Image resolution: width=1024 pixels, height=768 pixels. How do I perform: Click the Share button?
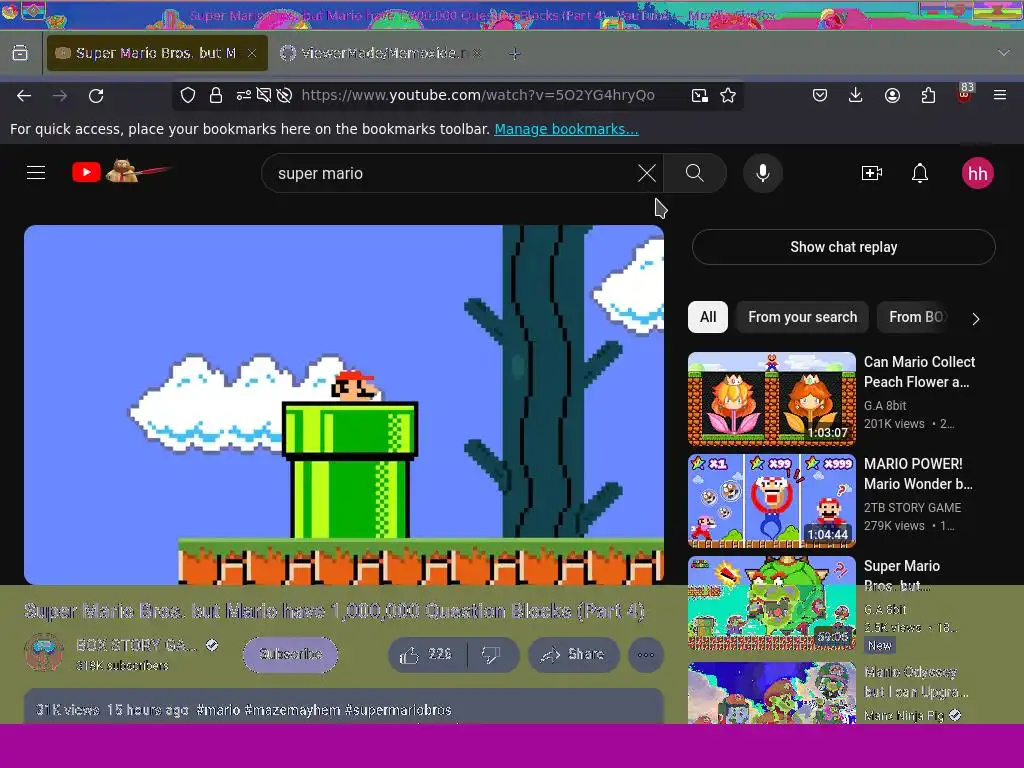(x=573, y=654)
